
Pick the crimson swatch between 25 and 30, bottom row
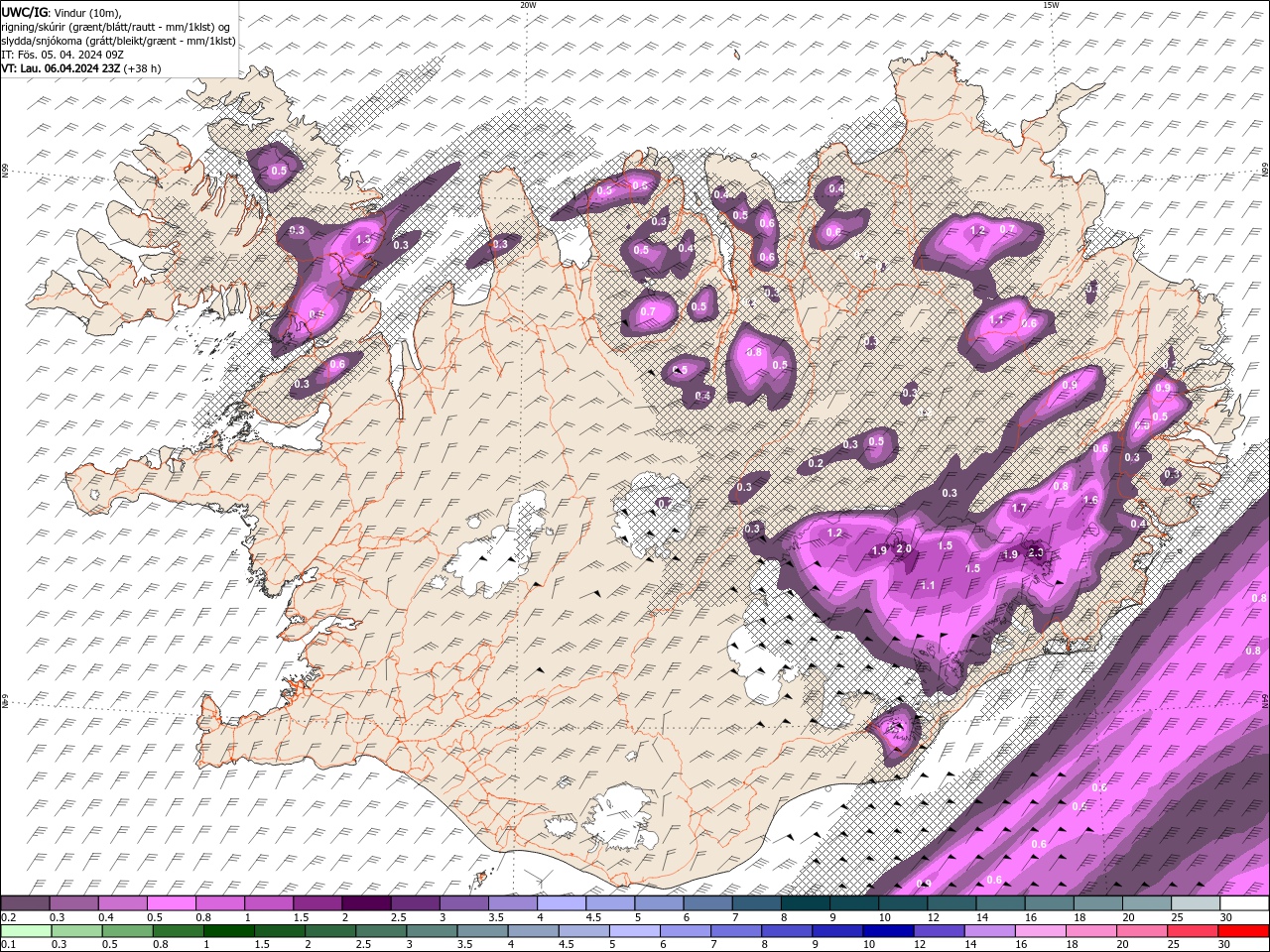pos(1193,930)
